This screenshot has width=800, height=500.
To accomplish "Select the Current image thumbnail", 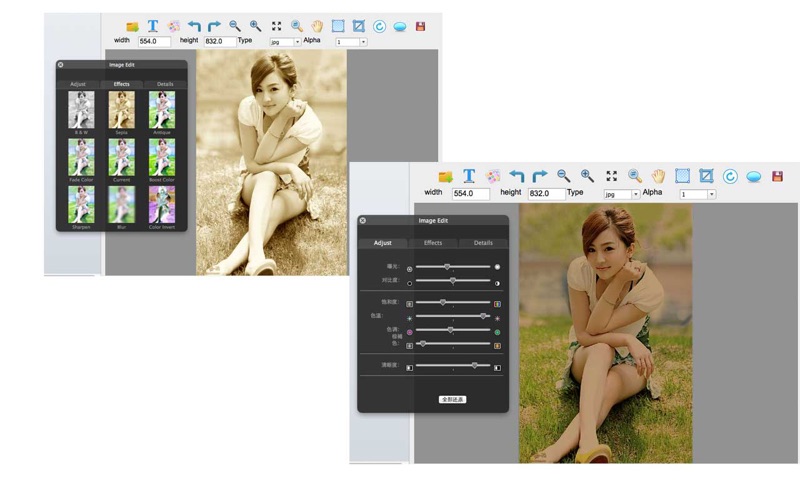I will tap(121, 157).
